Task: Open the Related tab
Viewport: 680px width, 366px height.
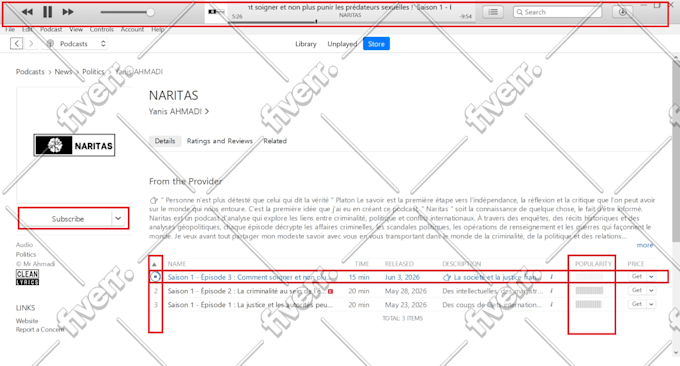Action: point(275,141)
